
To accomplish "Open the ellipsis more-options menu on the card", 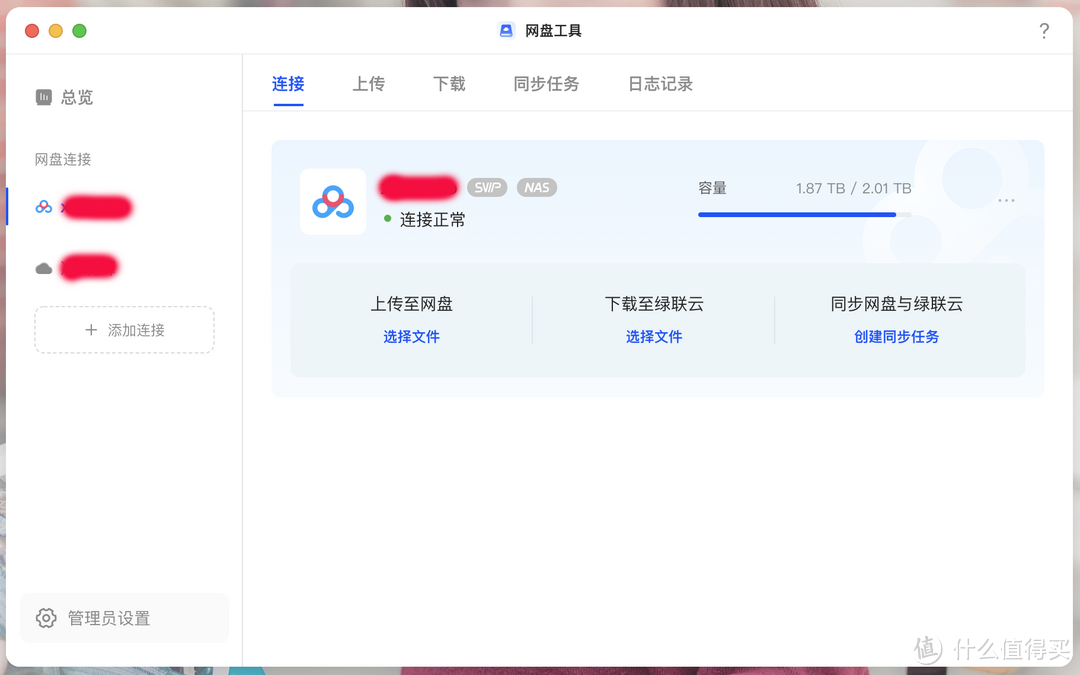I will pos(1006,200).
